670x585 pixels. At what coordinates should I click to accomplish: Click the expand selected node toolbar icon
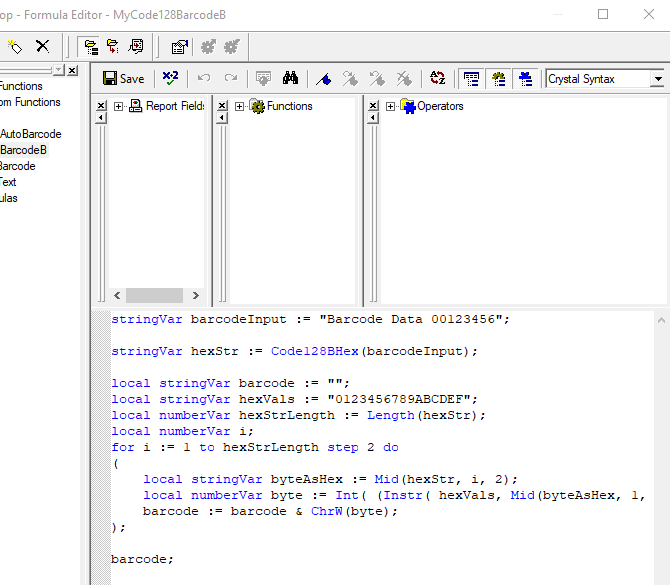[x=113, y=46]
